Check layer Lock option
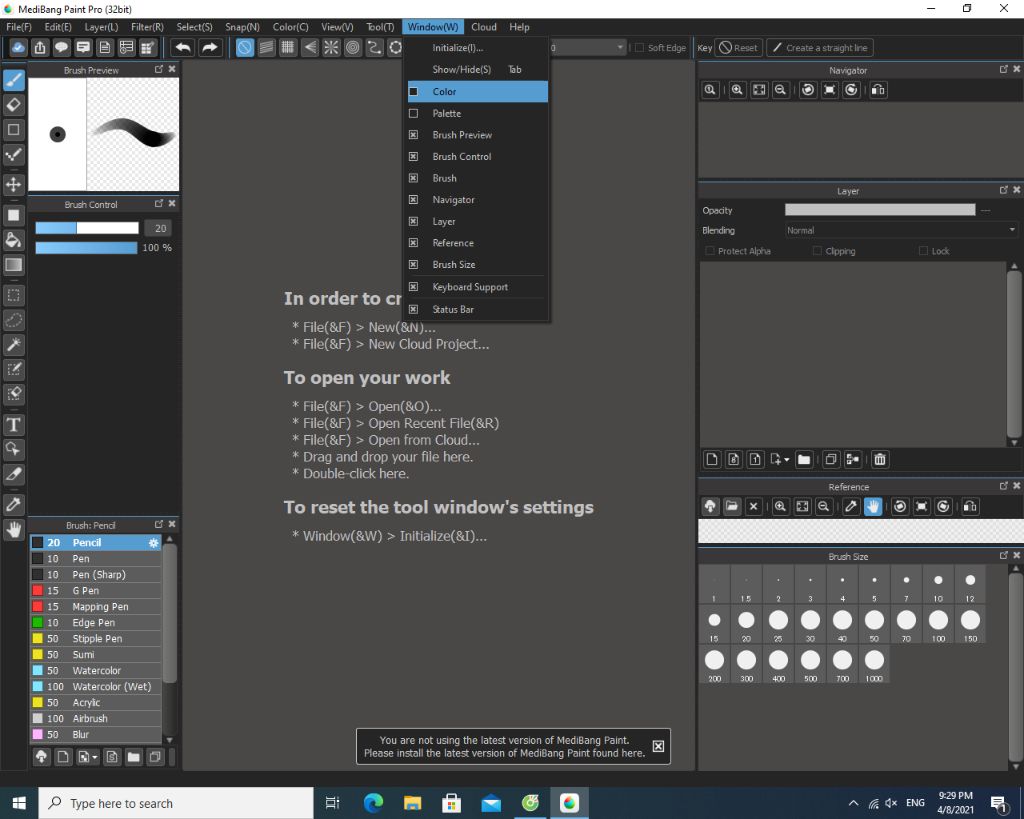 point(923,251)
